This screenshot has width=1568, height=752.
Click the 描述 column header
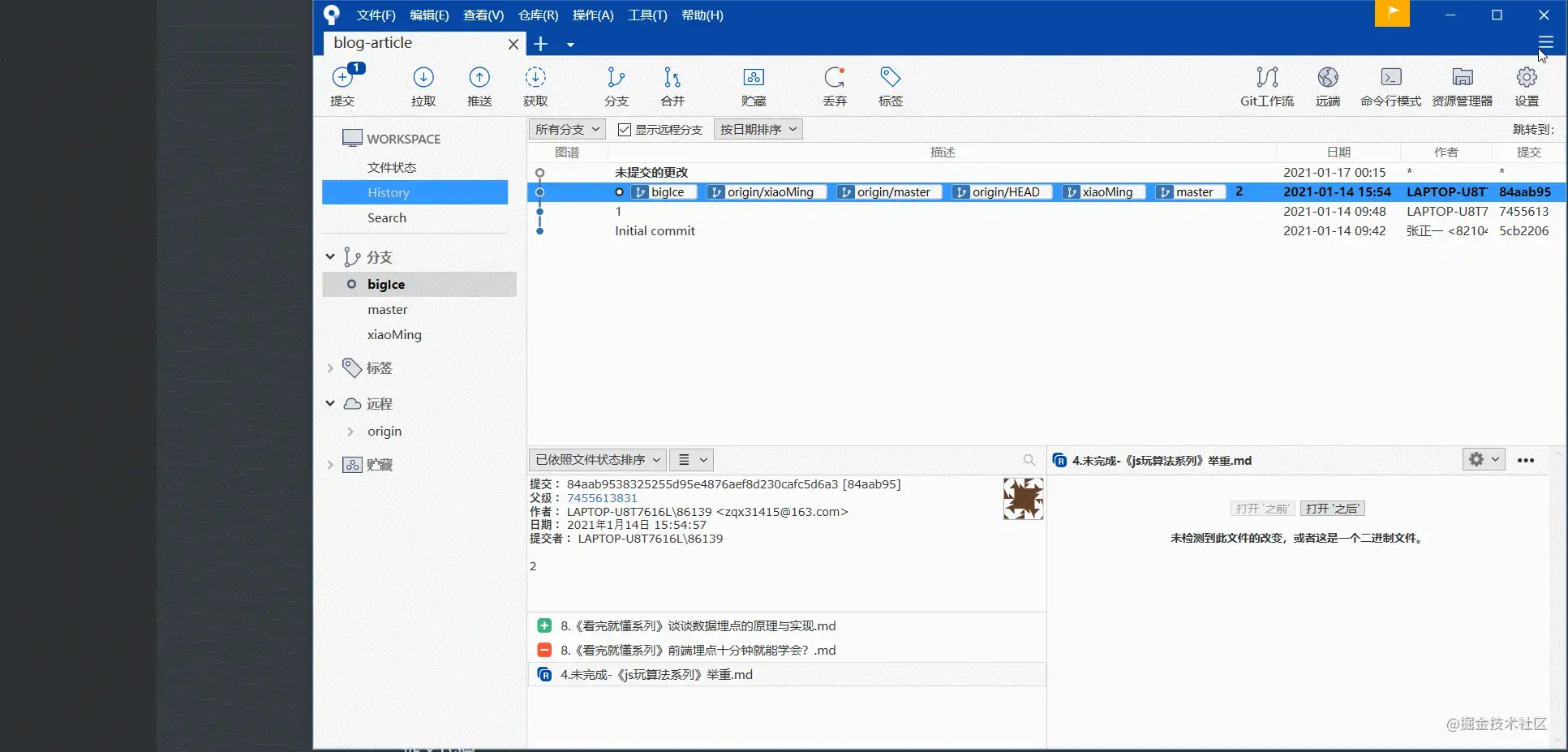[x=942, y=153]
